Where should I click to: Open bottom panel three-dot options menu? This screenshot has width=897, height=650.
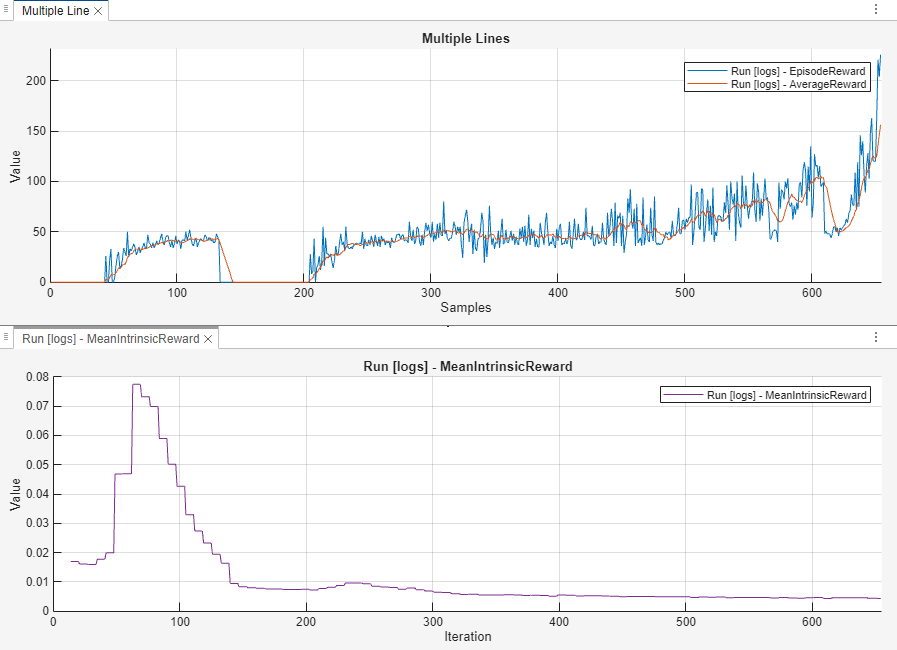[876, 338]
